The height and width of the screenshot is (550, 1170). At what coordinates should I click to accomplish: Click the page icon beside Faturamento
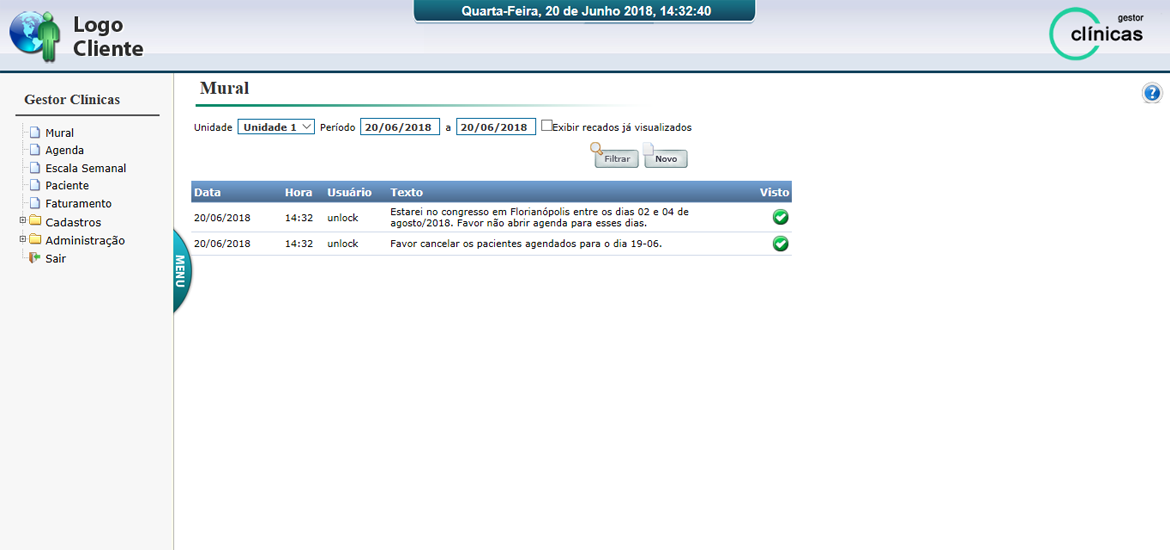click(x=34, y=203)
